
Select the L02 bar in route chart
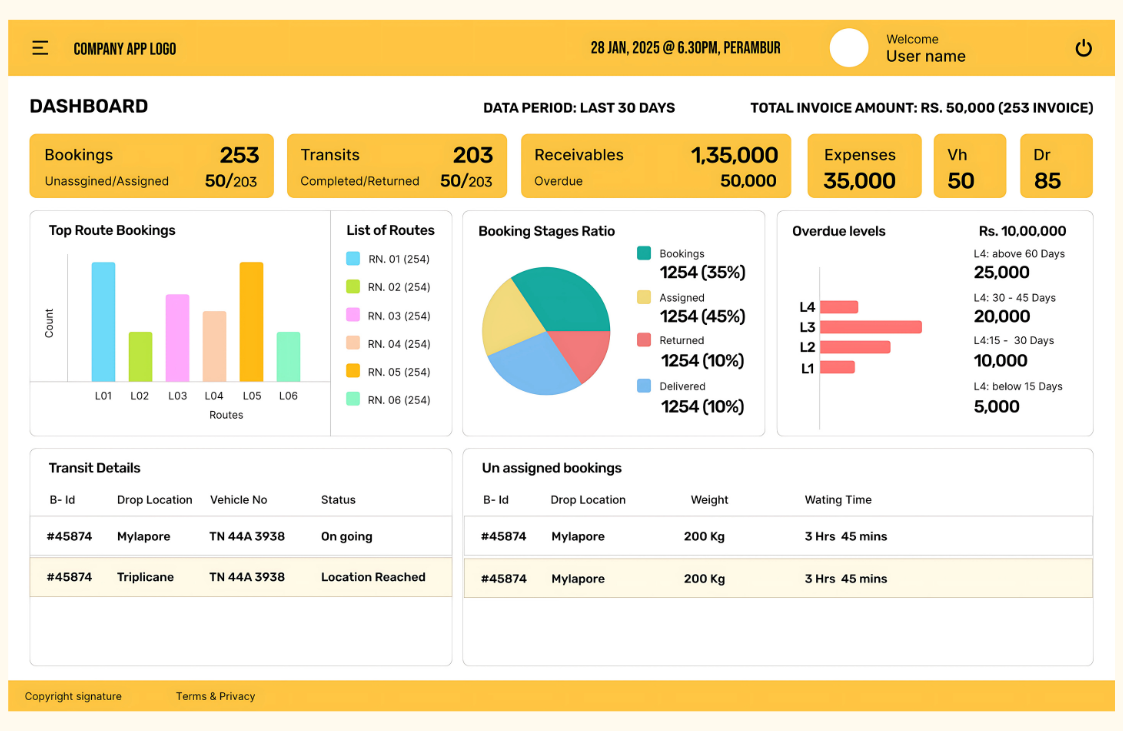pyautogui.click(x=140, y=357)
